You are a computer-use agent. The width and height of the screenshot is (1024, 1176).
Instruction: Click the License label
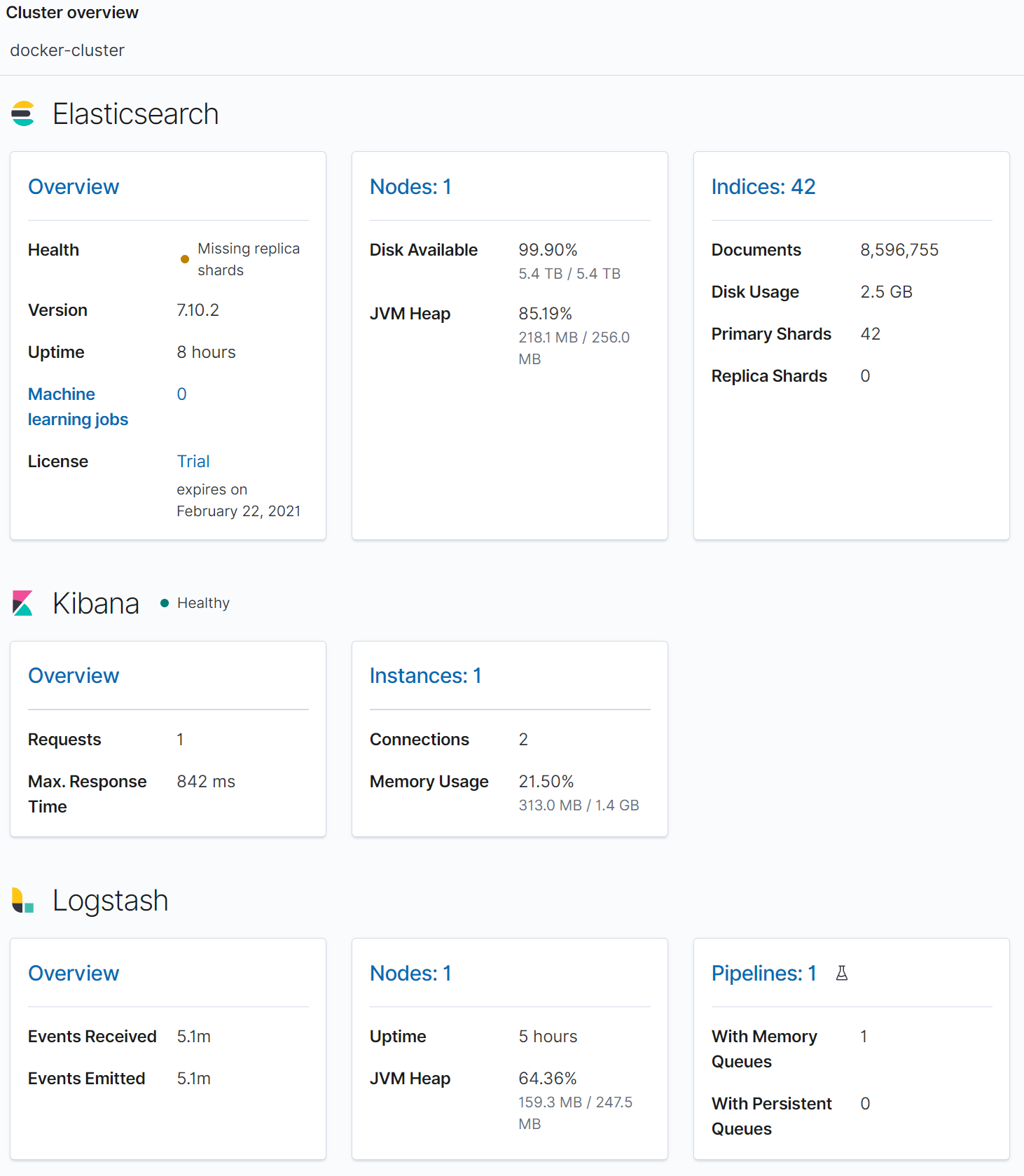(x=58, y=461)
